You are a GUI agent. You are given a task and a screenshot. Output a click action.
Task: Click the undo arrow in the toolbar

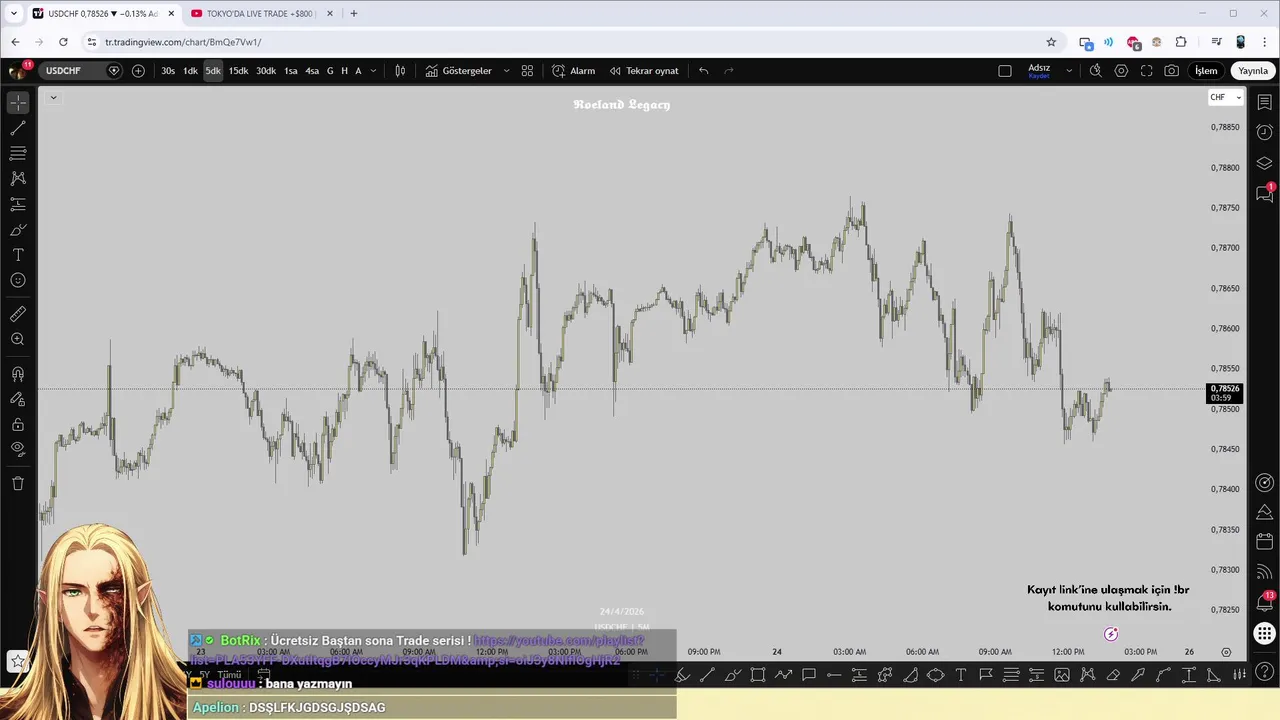click(704, 71)
